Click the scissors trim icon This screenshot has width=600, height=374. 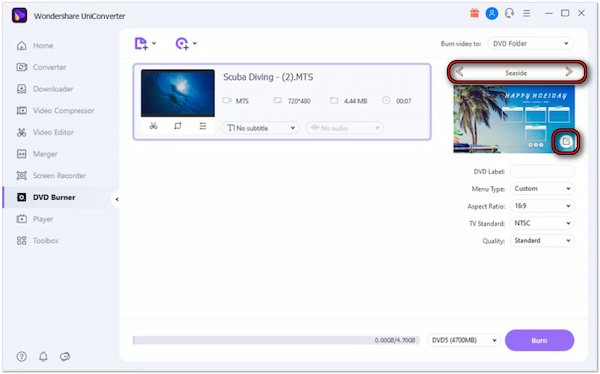click(x=153, y=126)
